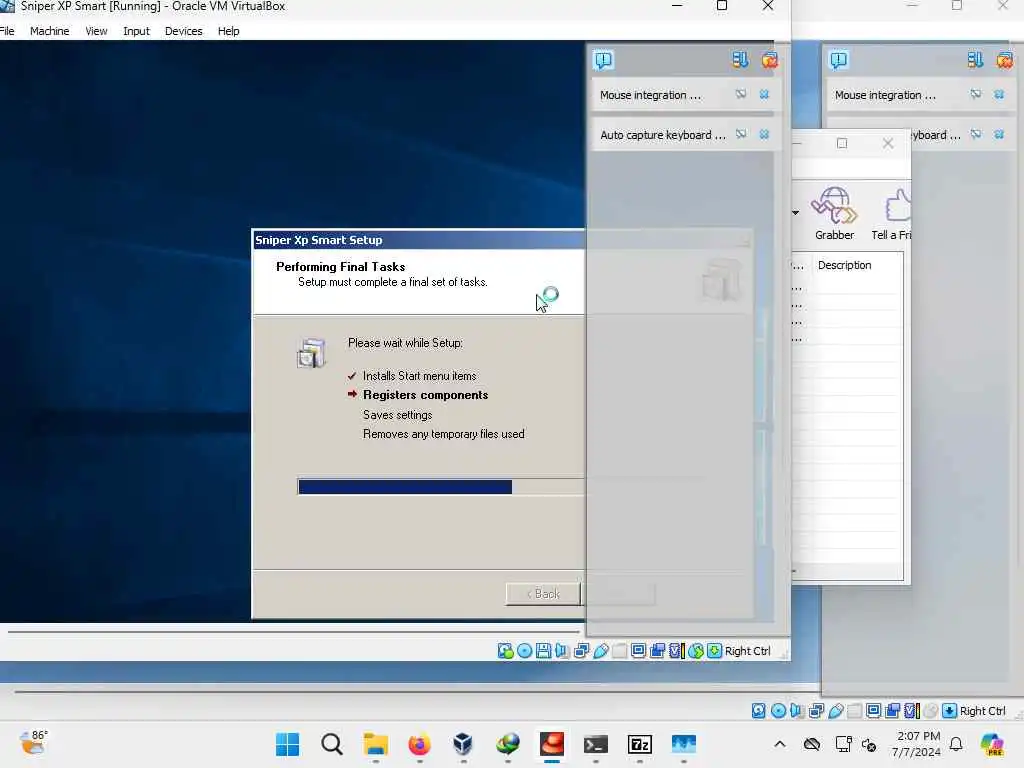Click the setup progress bar
Viewport: 1024px width, 768px height.
click(441, 487)
